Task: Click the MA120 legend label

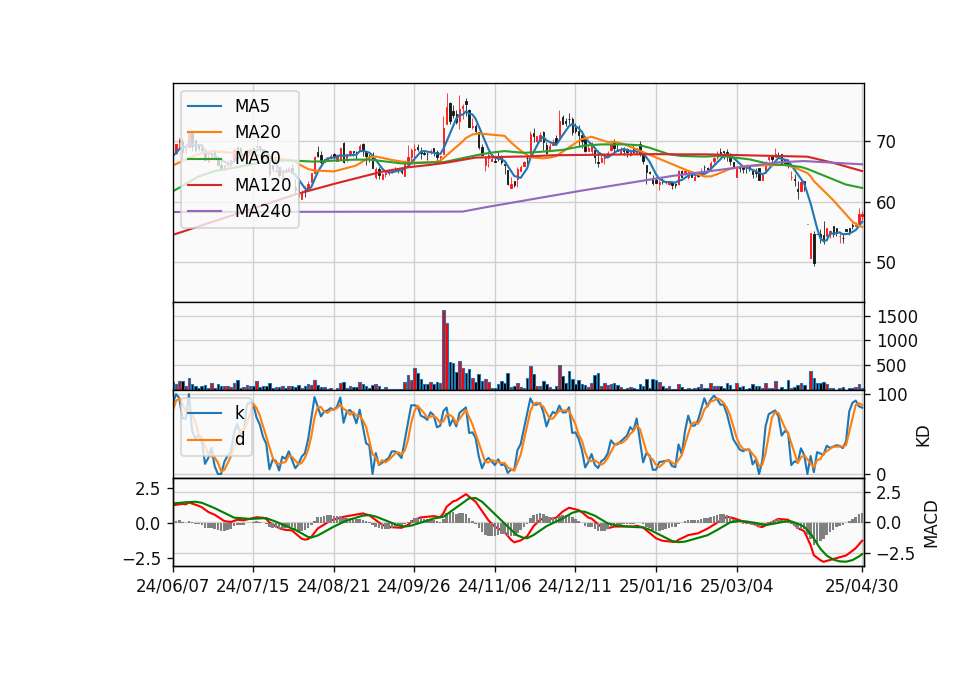Action: 263,185
